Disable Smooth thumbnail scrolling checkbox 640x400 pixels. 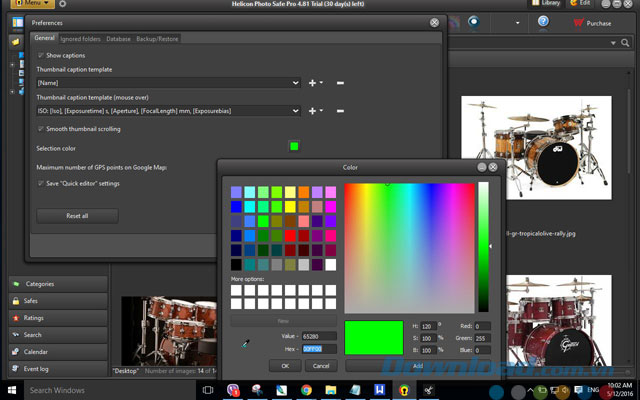(x=41, y=129)
